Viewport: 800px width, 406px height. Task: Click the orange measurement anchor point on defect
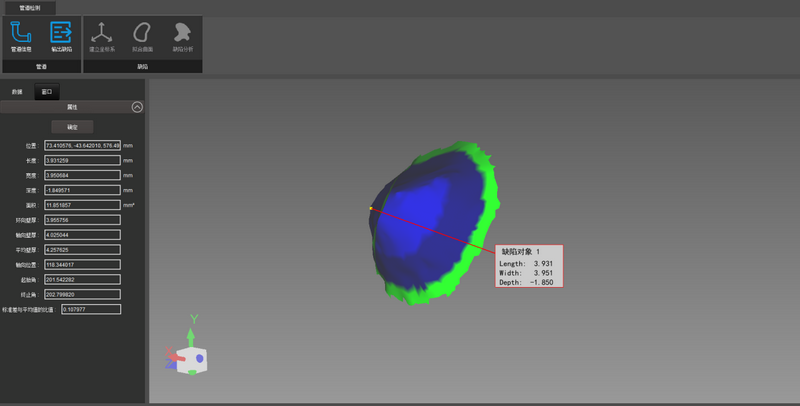pos(371,208)
